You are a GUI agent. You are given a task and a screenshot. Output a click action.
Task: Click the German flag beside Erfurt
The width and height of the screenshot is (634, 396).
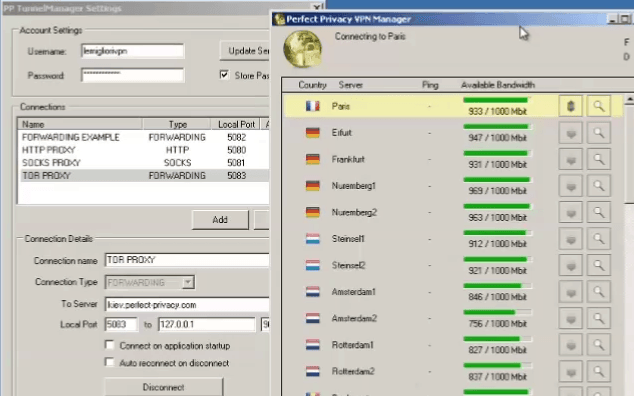coord(313,133)
